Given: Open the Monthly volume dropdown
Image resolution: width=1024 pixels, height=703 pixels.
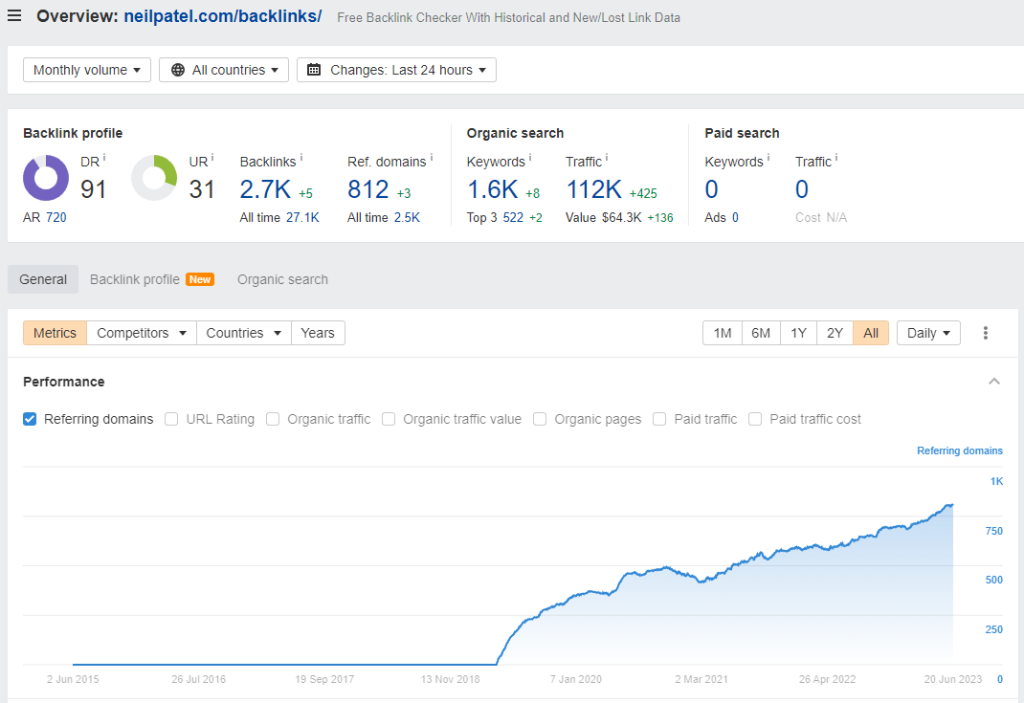Looking at the screenshot, I should click(x=87, y=70).
